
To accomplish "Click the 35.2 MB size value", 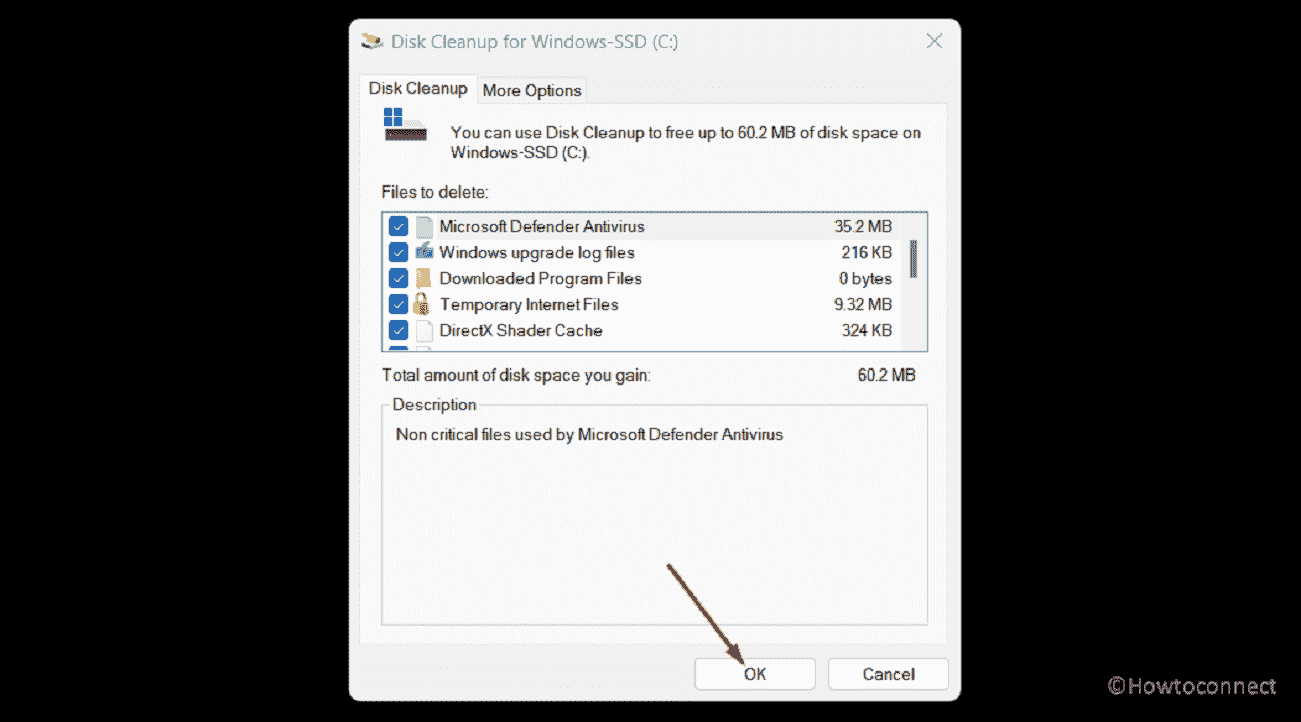I will coord(863,226).
